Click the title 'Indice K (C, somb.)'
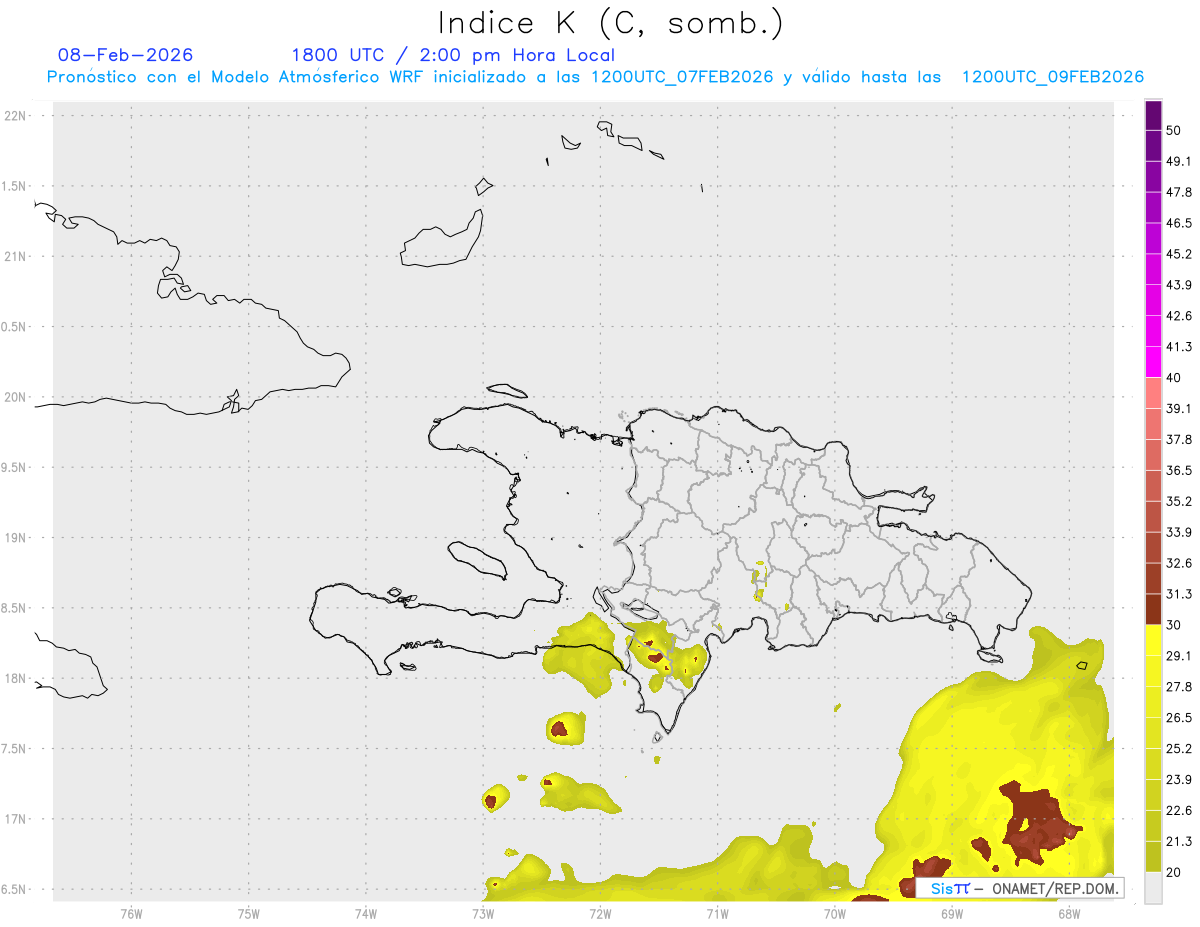 610,23
